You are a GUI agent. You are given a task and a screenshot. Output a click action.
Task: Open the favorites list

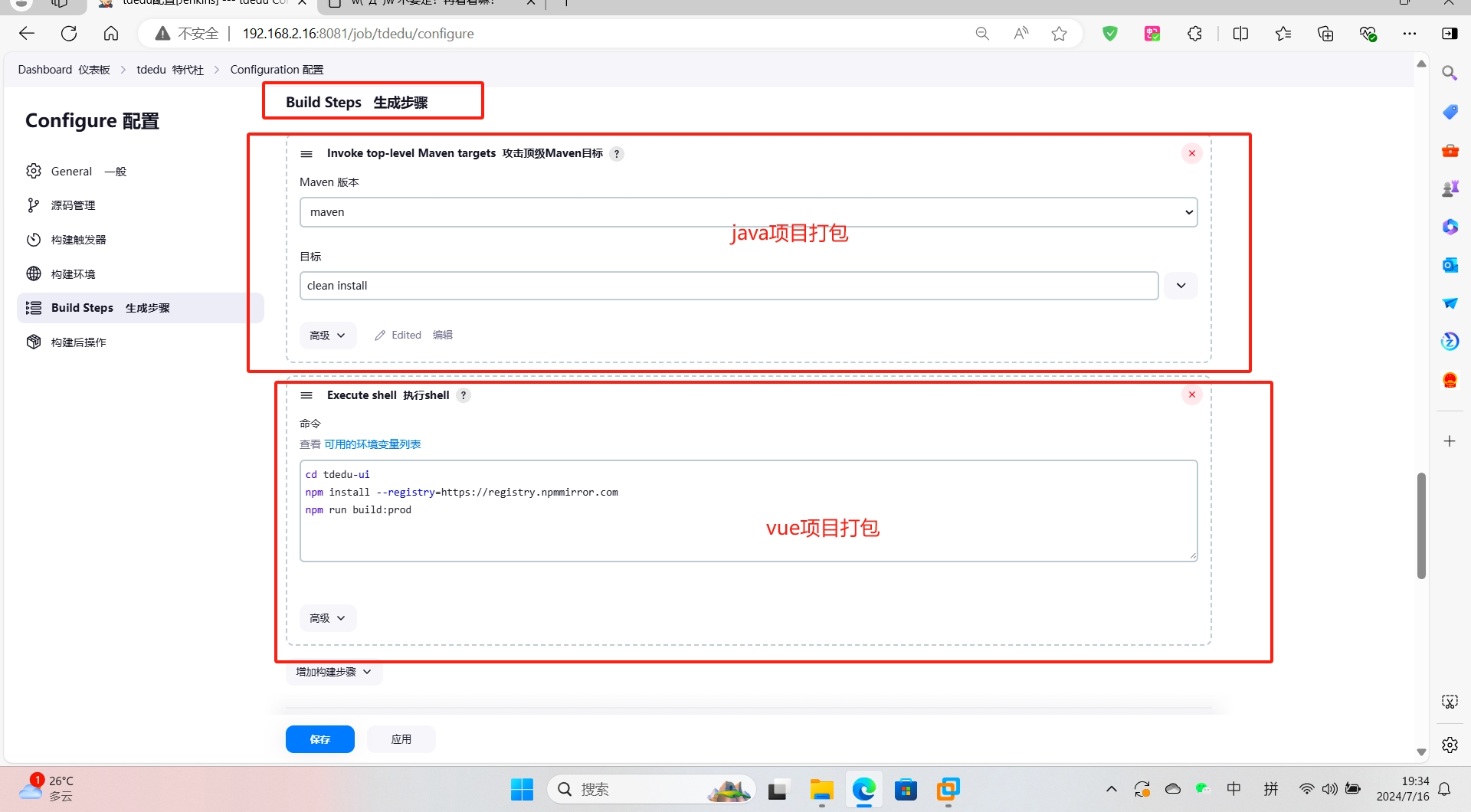(1283, 34)
